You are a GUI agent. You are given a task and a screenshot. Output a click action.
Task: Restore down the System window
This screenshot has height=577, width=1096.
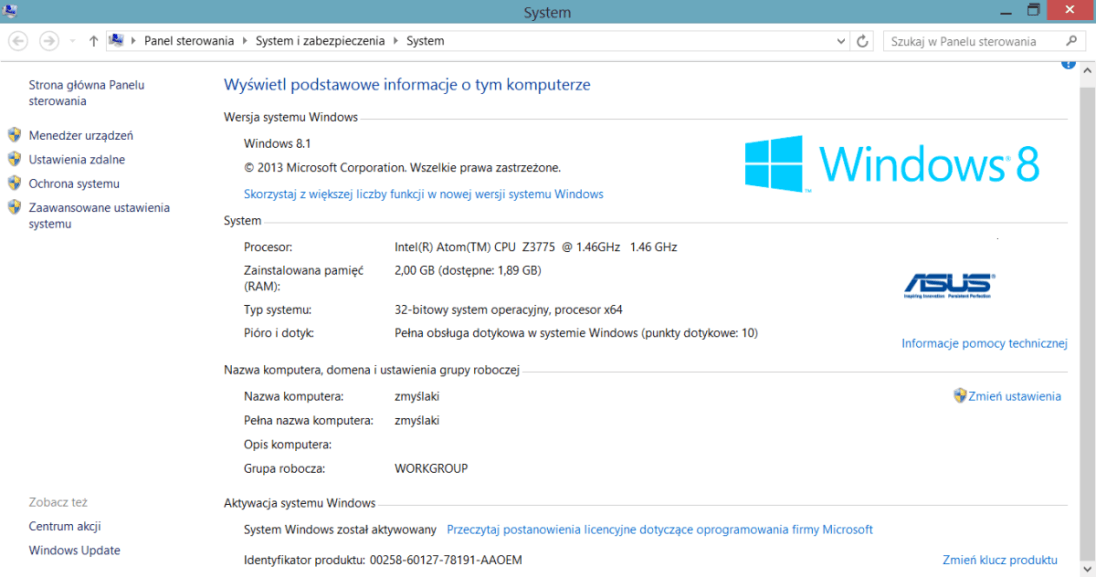click(x=1033, y=10)
